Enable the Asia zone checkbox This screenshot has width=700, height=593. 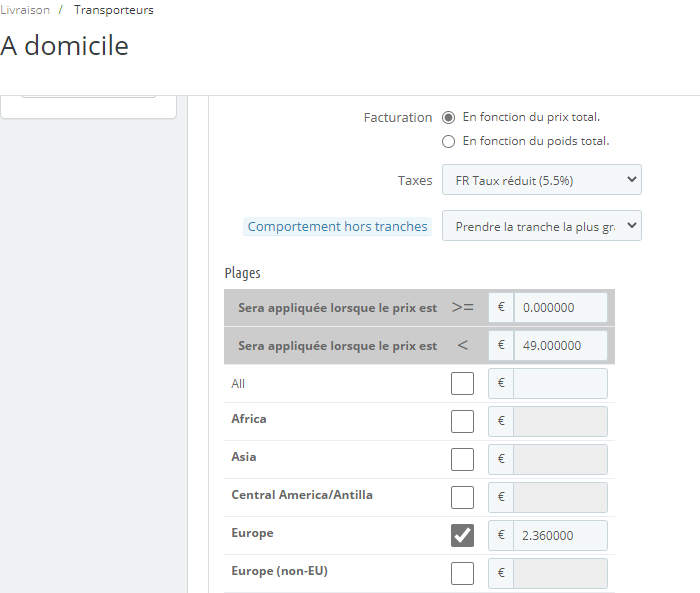[462, 459]
